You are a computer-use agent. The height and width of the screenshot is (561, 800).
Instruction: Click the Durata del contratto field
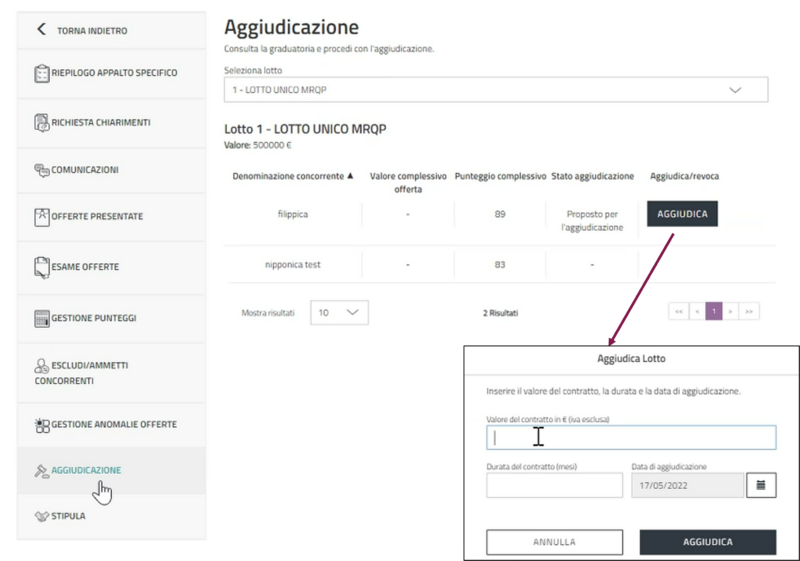click(x=554, y=486)
